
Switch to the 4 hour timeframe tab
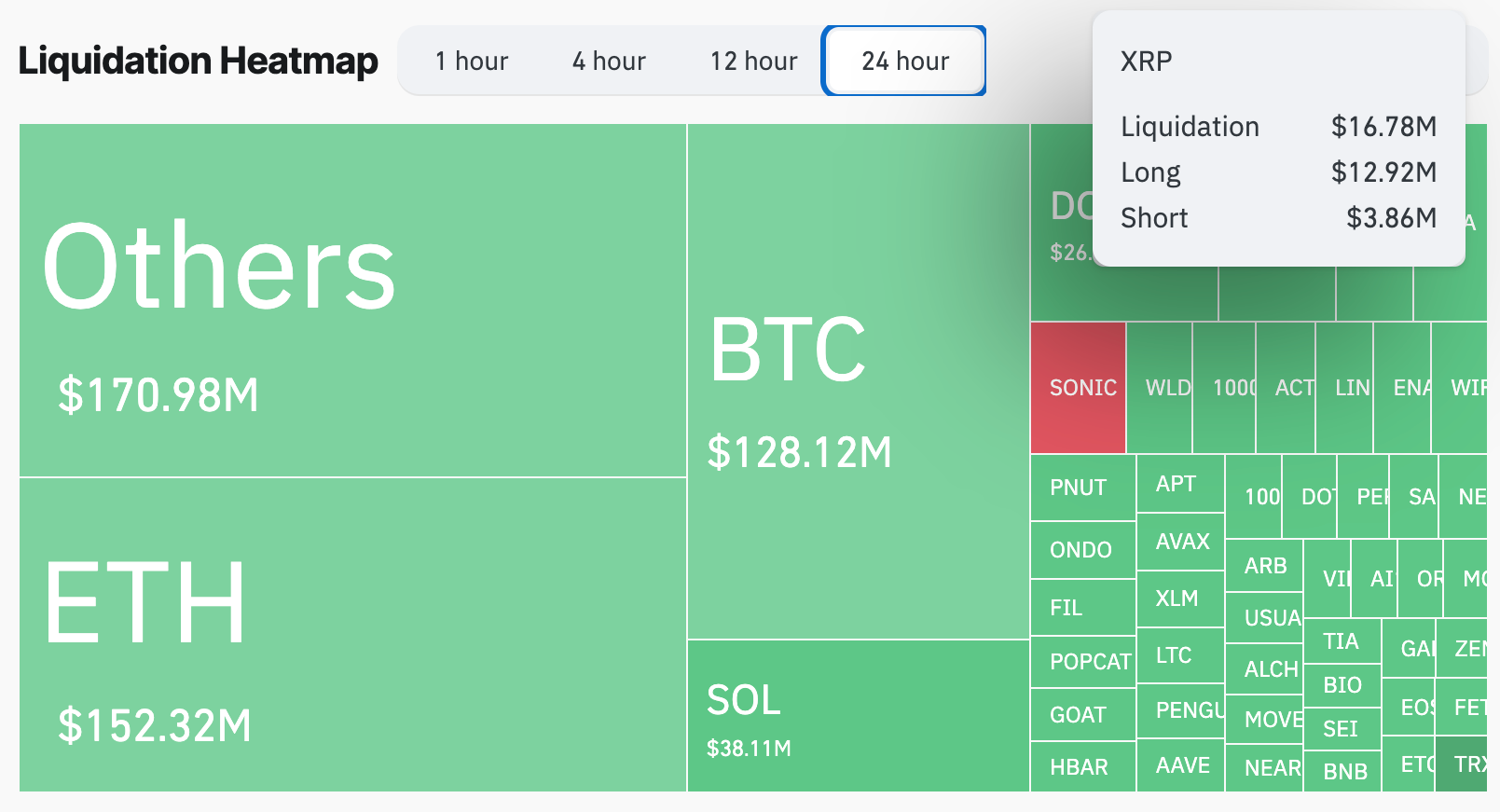[x=607, y=61]
